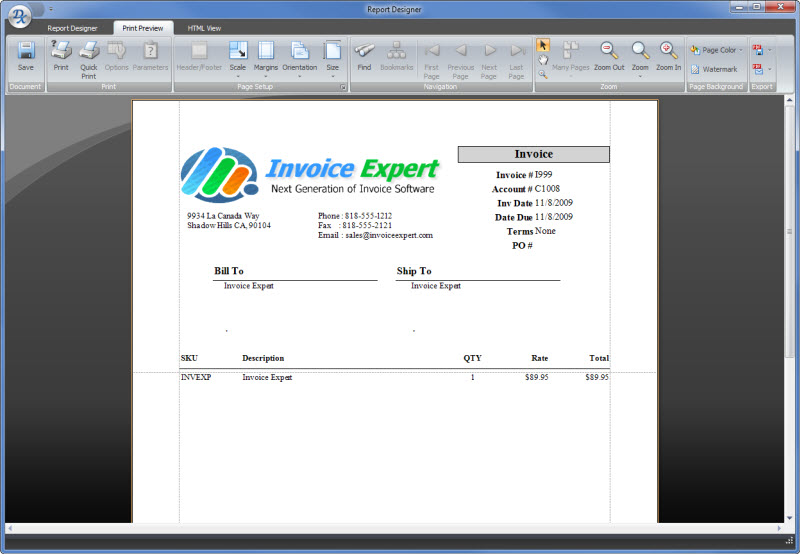Screen dimensions: 800x554
Task: Click the vertical scrollbar up arrow
Action: click(x=789, y=100)
